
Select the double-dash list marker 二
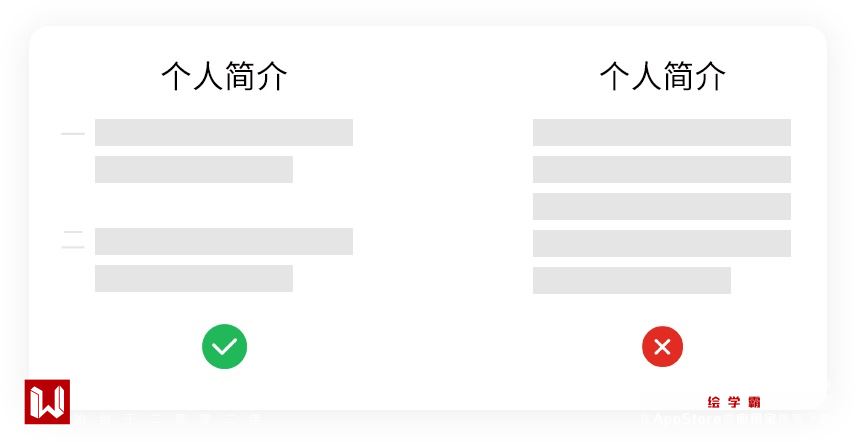73,240
